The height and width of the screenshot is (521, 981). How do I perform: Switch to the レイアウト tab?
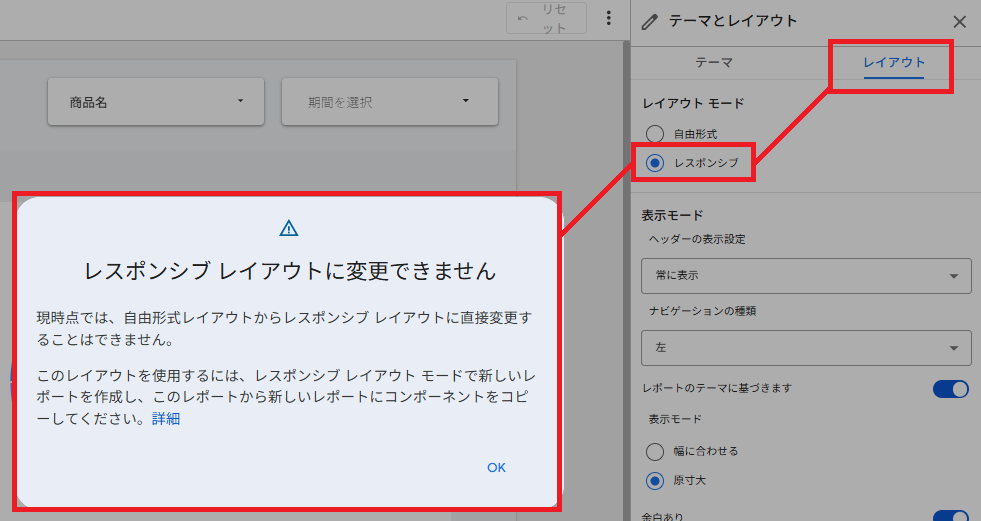(893, 63)
